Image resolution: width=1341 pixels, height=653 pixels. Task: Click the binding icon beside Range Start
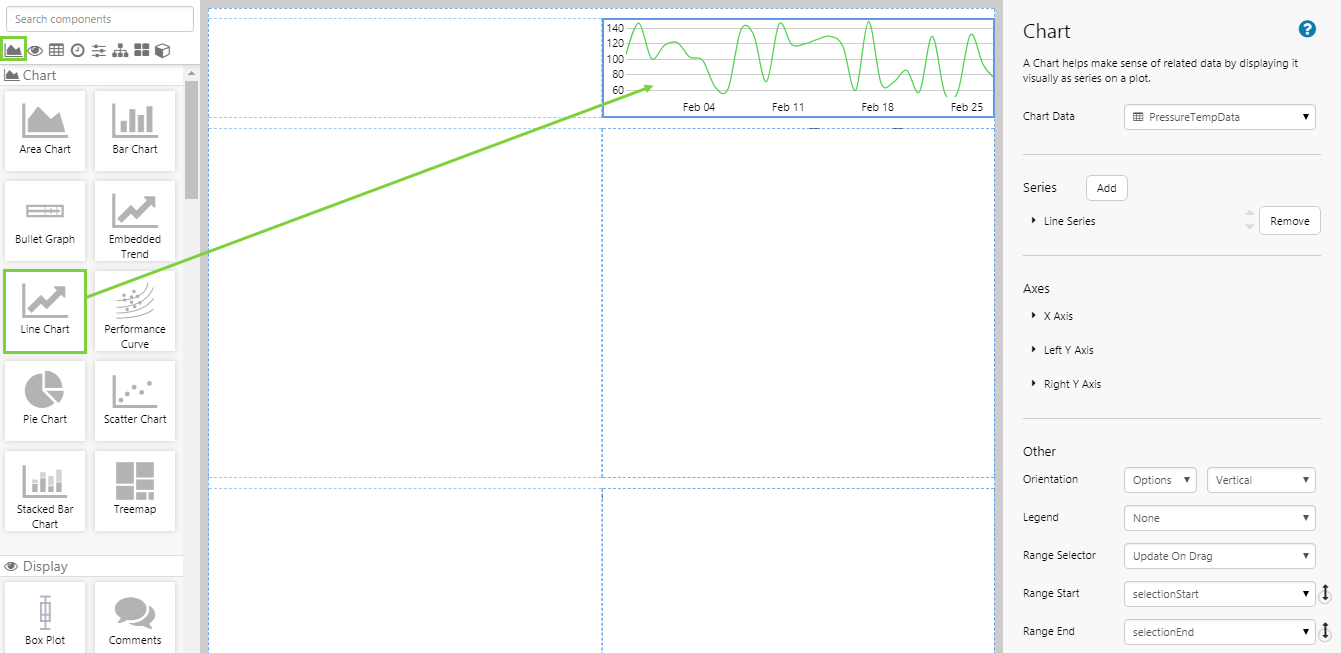pyautogui.click(x=1325, y=594)
